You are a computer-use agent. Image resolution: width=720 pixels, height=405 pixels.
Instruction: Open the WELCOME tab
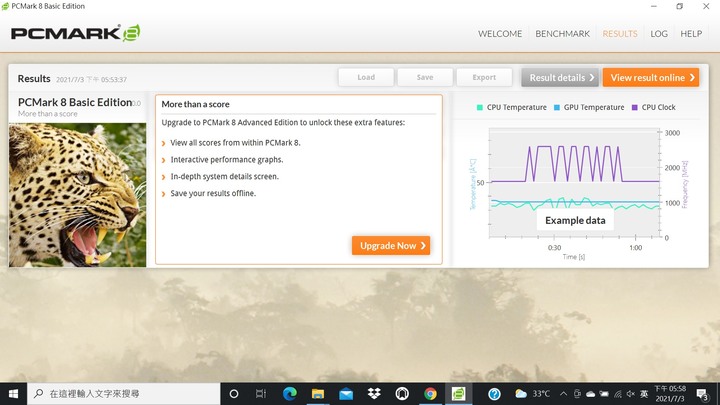[500, 34]
